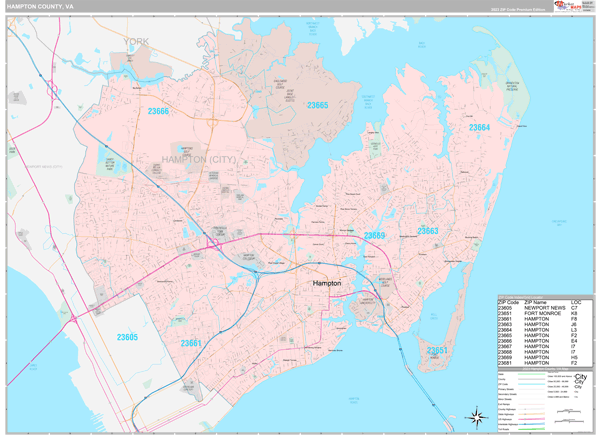
Task: Select the 23664 ZIP label on the map
Action: coord(479,128)
